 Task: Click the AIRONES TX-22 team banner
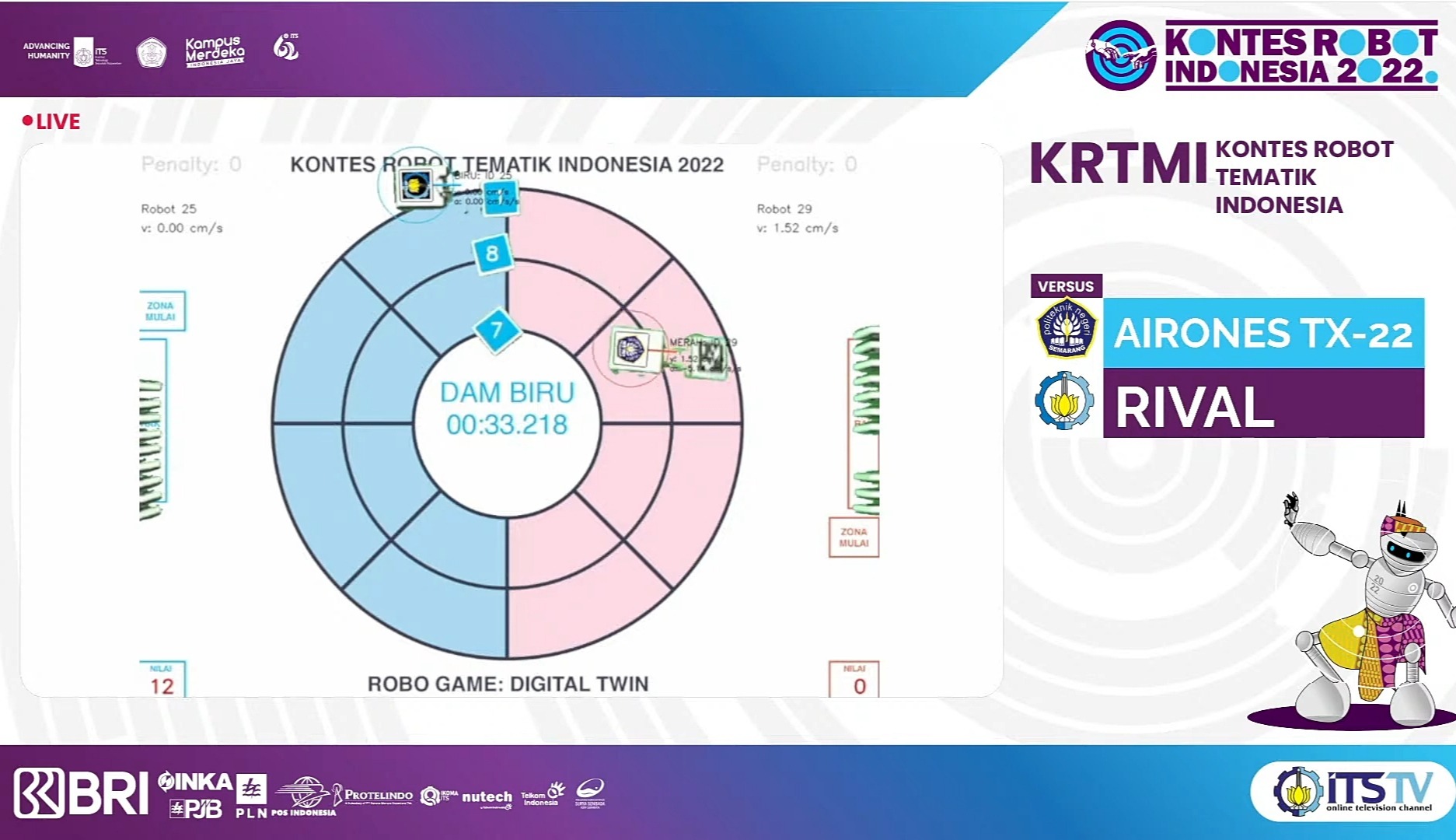click(1262, 334)
